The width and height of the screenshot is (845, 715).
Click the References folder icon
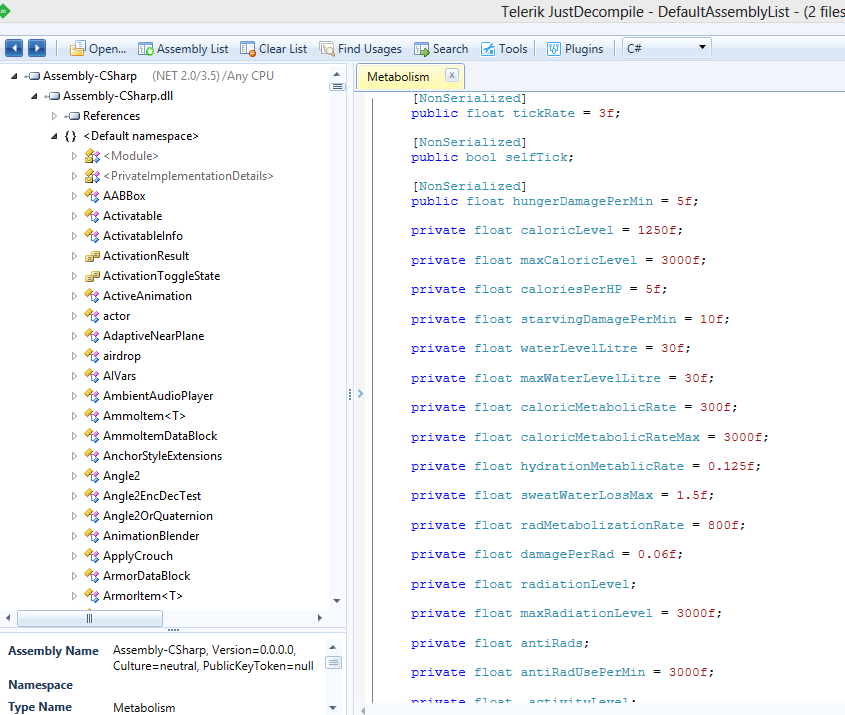click(x=72, y=116)
